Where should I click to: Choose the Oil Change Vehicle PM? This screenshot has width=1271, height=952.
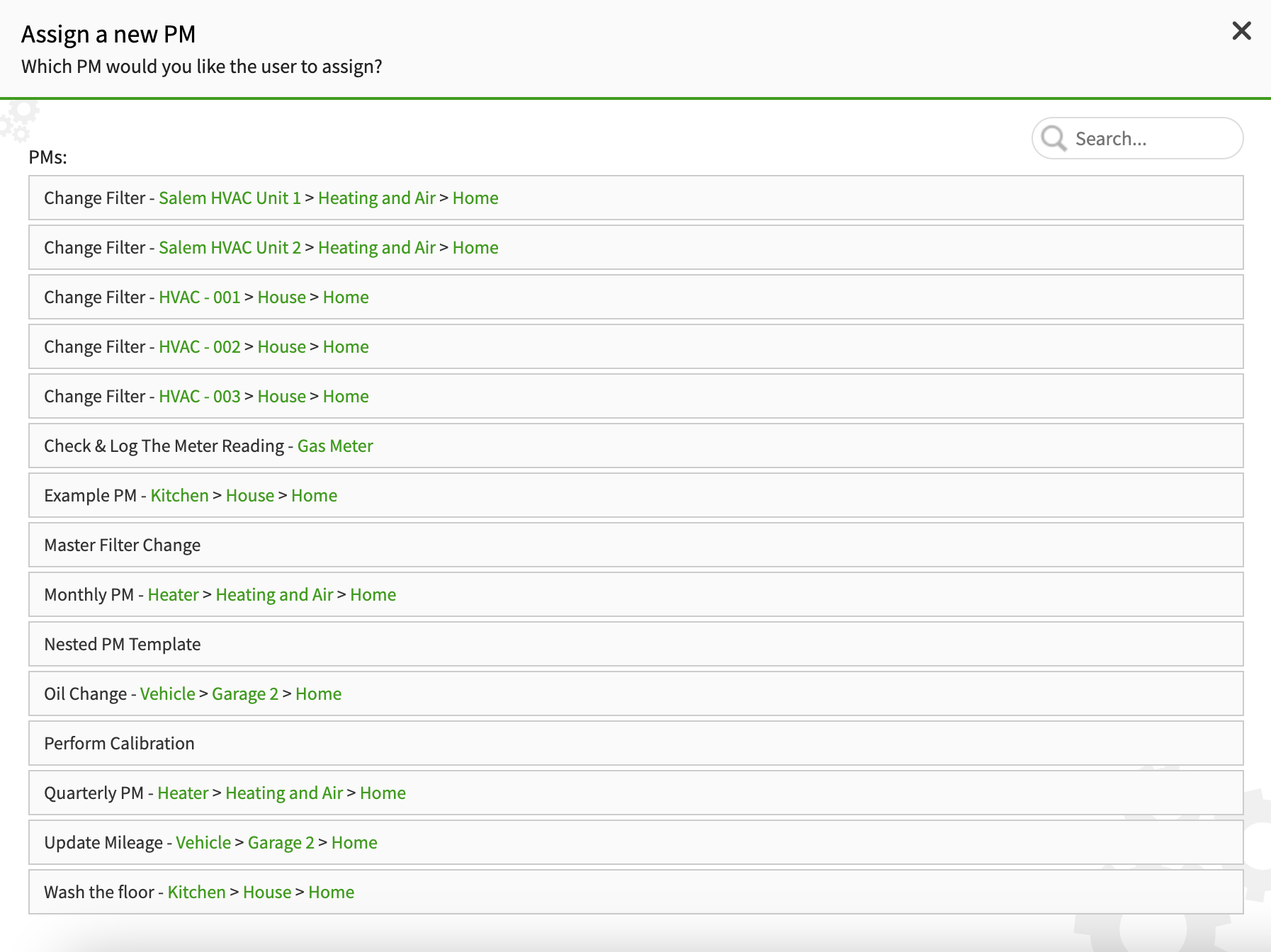tap(85, 694)
